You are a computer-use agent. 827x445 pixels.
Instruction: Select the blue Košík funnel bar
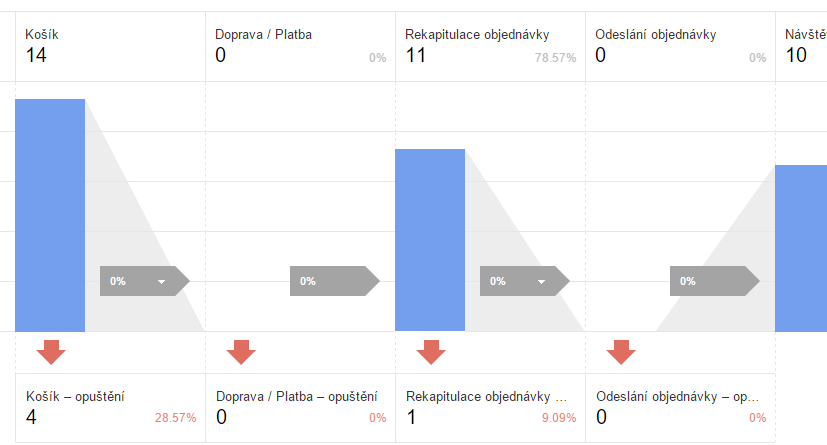coord(50,215)
